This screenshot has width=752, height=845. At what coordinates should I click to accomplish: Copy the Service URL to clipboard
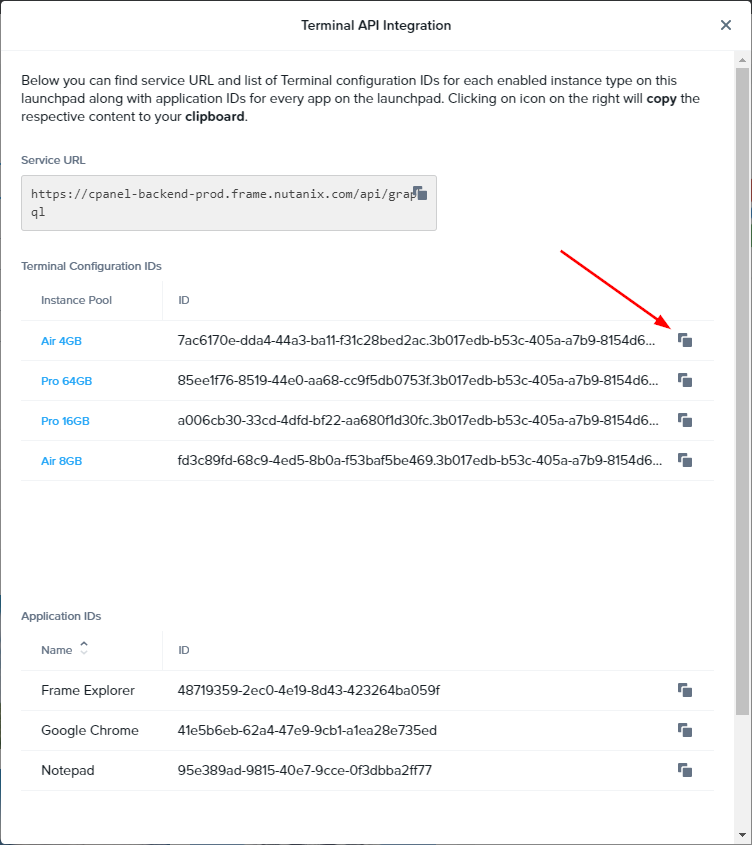[421, 193]
